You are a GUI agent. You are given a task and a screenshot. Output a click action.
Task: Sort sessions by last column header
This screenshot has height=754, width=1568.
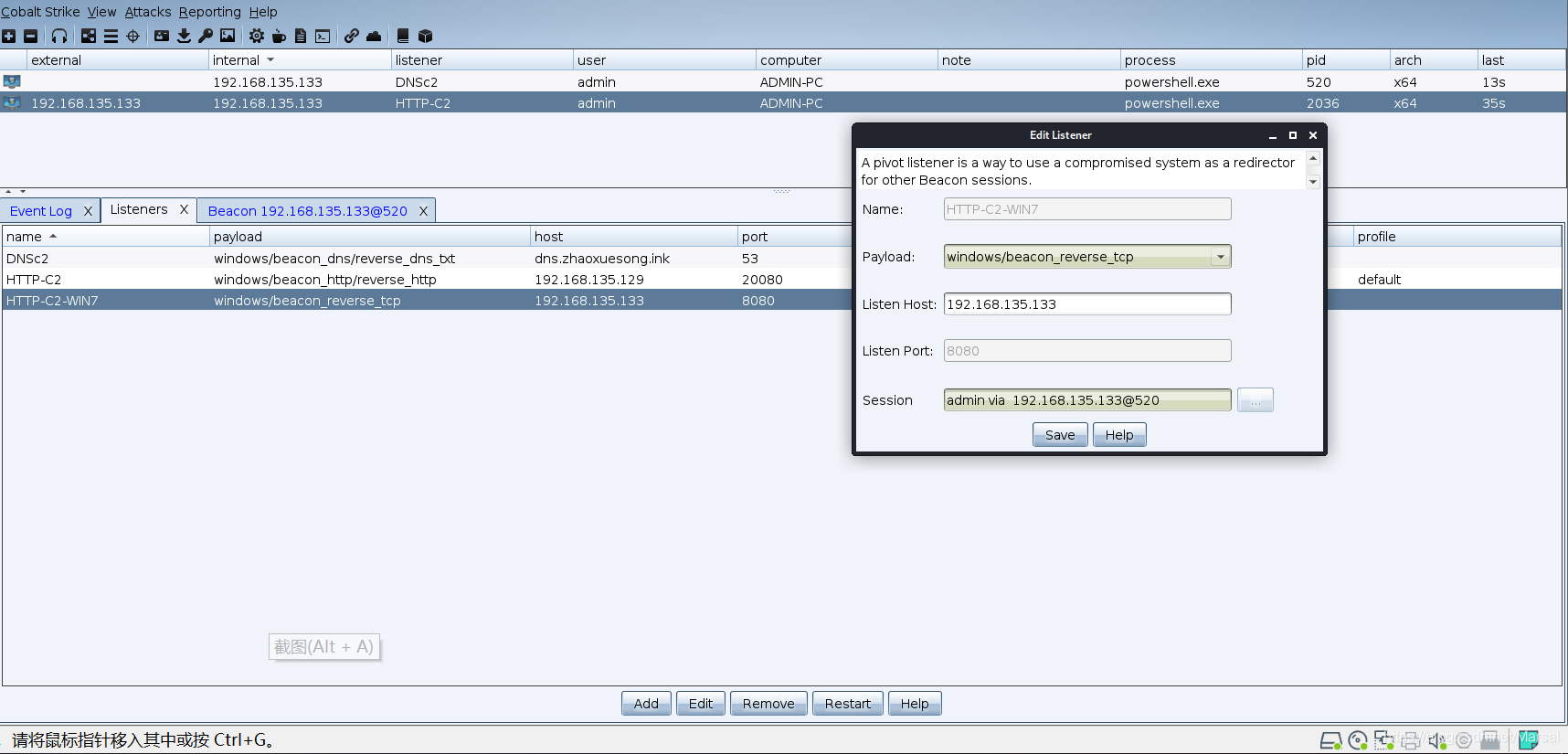point(1521,60)
